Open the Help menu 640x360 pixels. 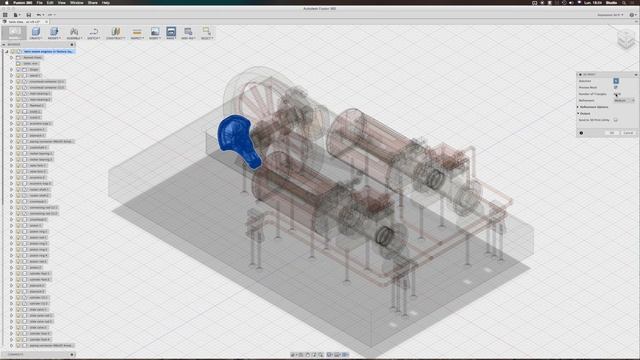coord(106,2)
